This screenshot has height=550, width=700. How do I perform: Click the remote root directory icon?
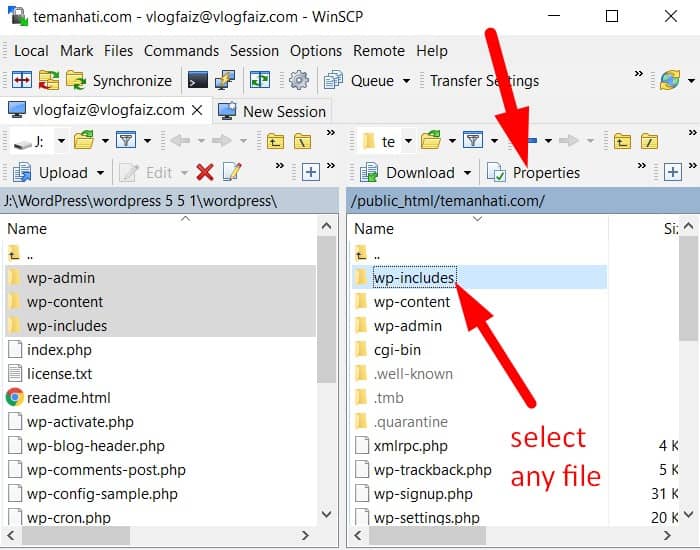tap(649, 142)
